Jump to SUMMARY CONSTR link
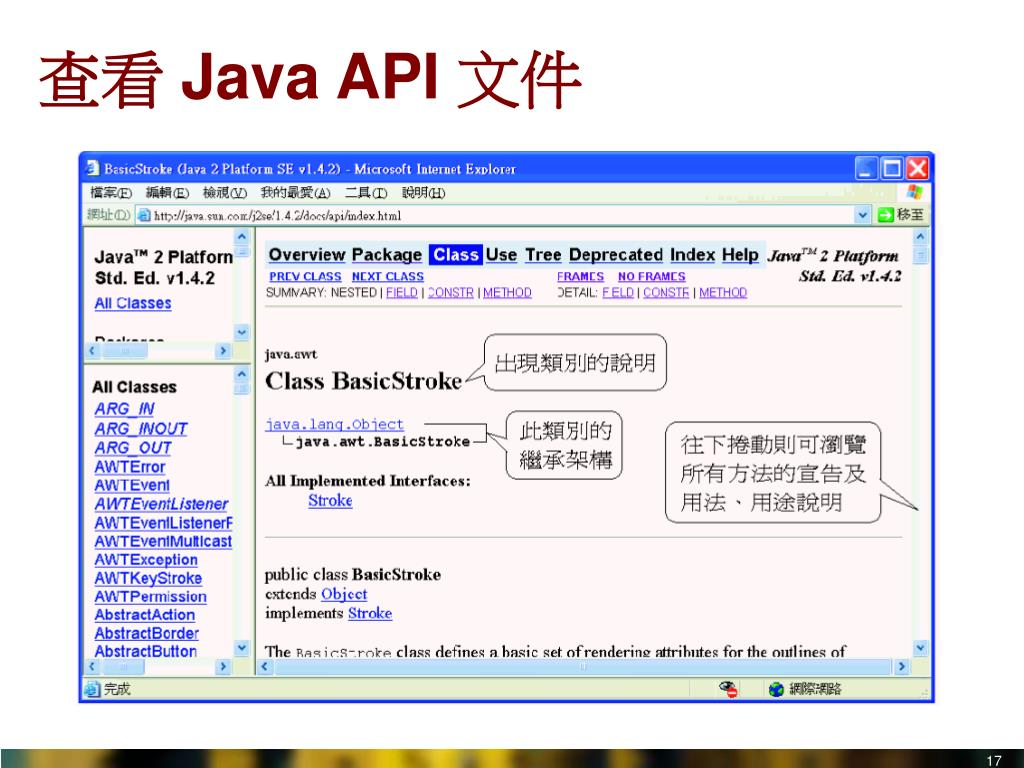 (451, 293)
